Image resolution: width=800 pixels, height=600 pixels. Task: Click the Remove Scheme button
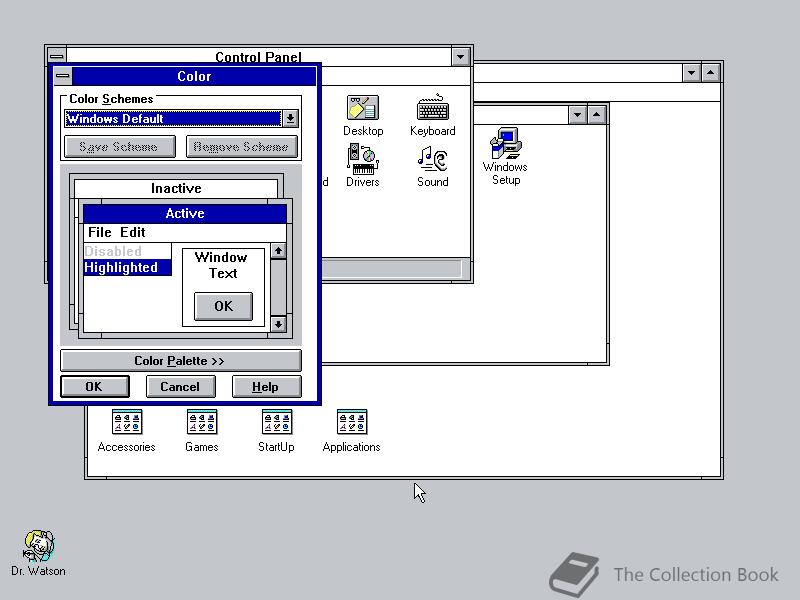[242, 147]
